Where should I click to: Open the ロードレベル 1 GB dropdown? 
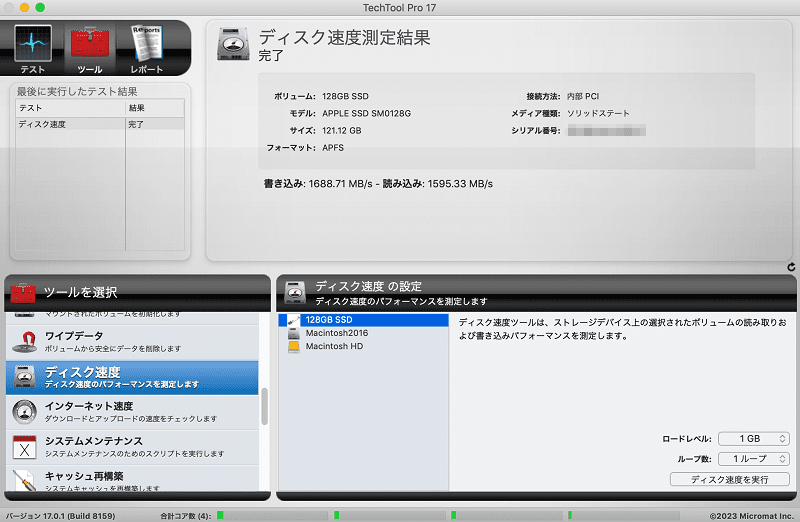754,439
